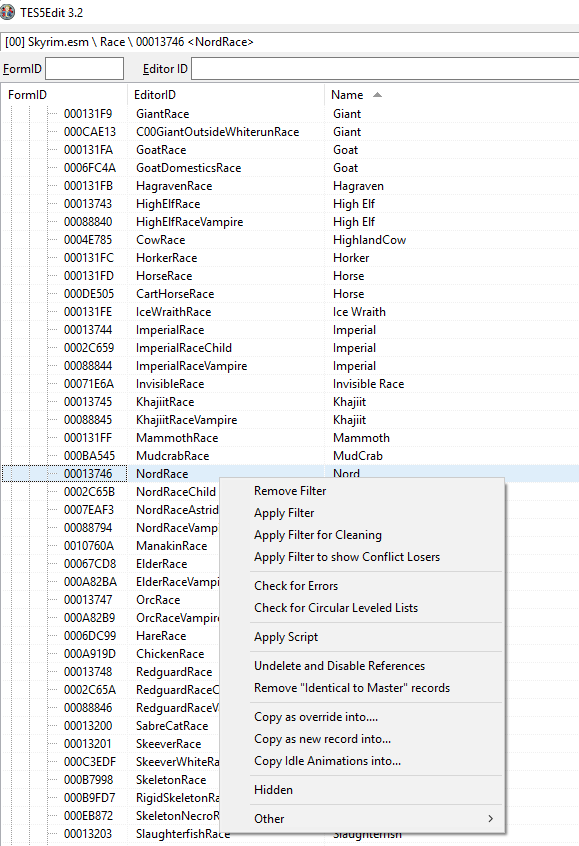Click the Name cell reading HighlandCow
The image size is (579, 846).
(x=369, y=240)
